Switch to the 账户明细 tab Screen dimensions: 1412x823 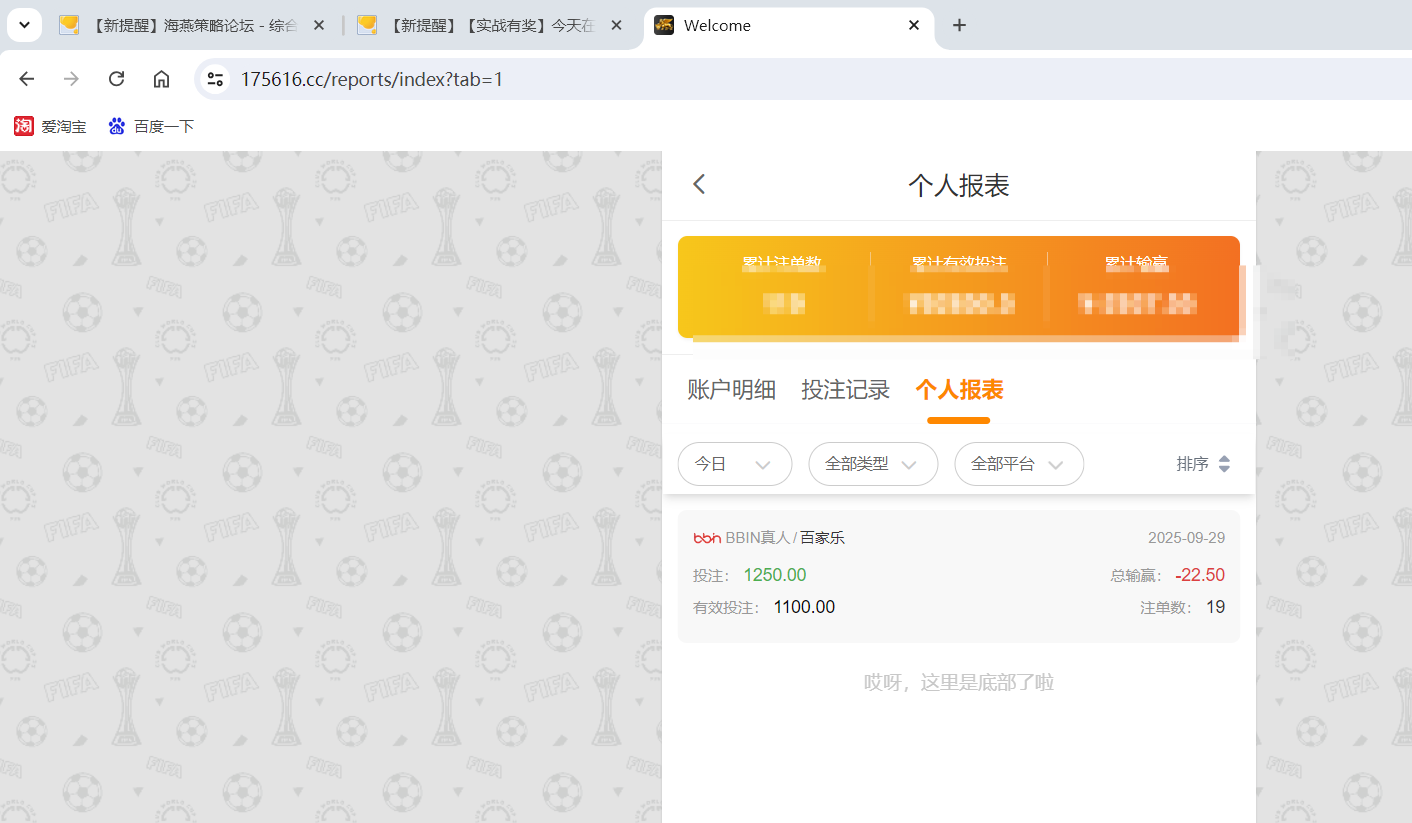click(x=731, y=390)
